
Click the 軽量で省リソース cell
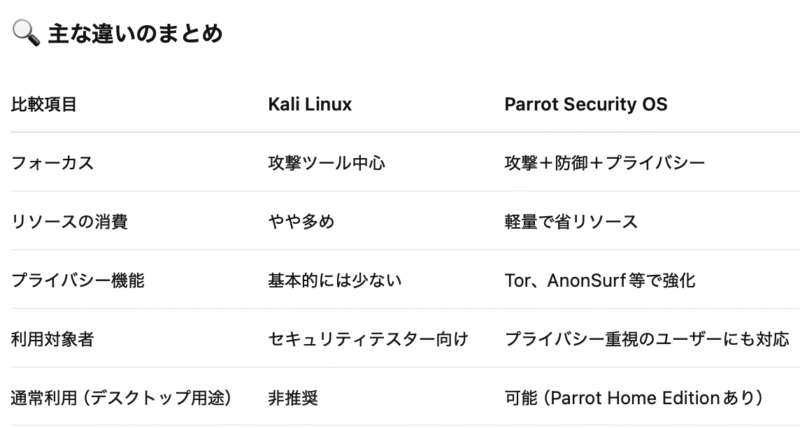pyautogui.click(x=571, y=222)
